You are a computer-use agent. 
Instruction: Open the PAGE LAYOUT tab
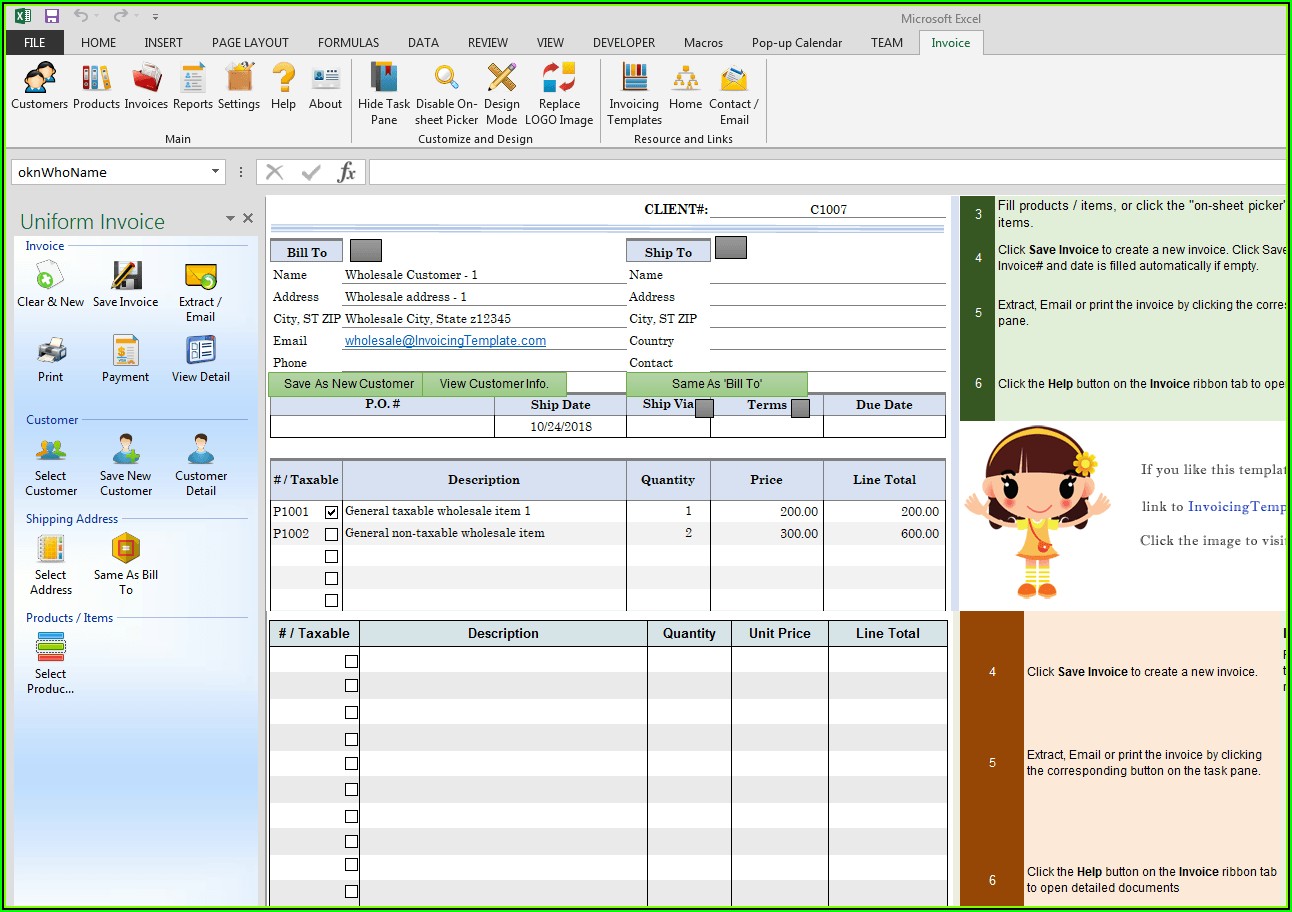250,43
